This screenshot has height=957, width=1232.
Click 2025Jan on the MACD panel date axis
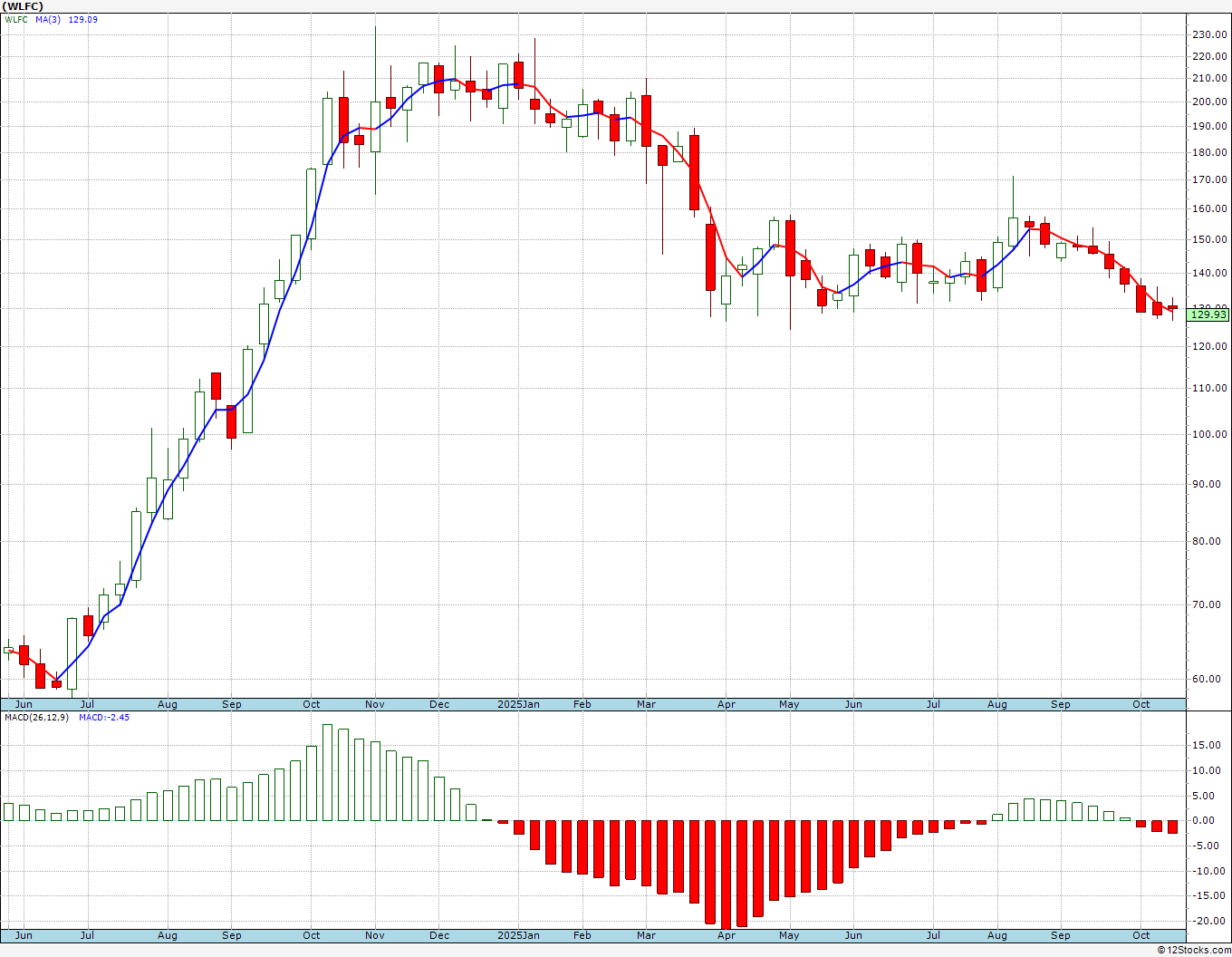click(x=519, y=935)
